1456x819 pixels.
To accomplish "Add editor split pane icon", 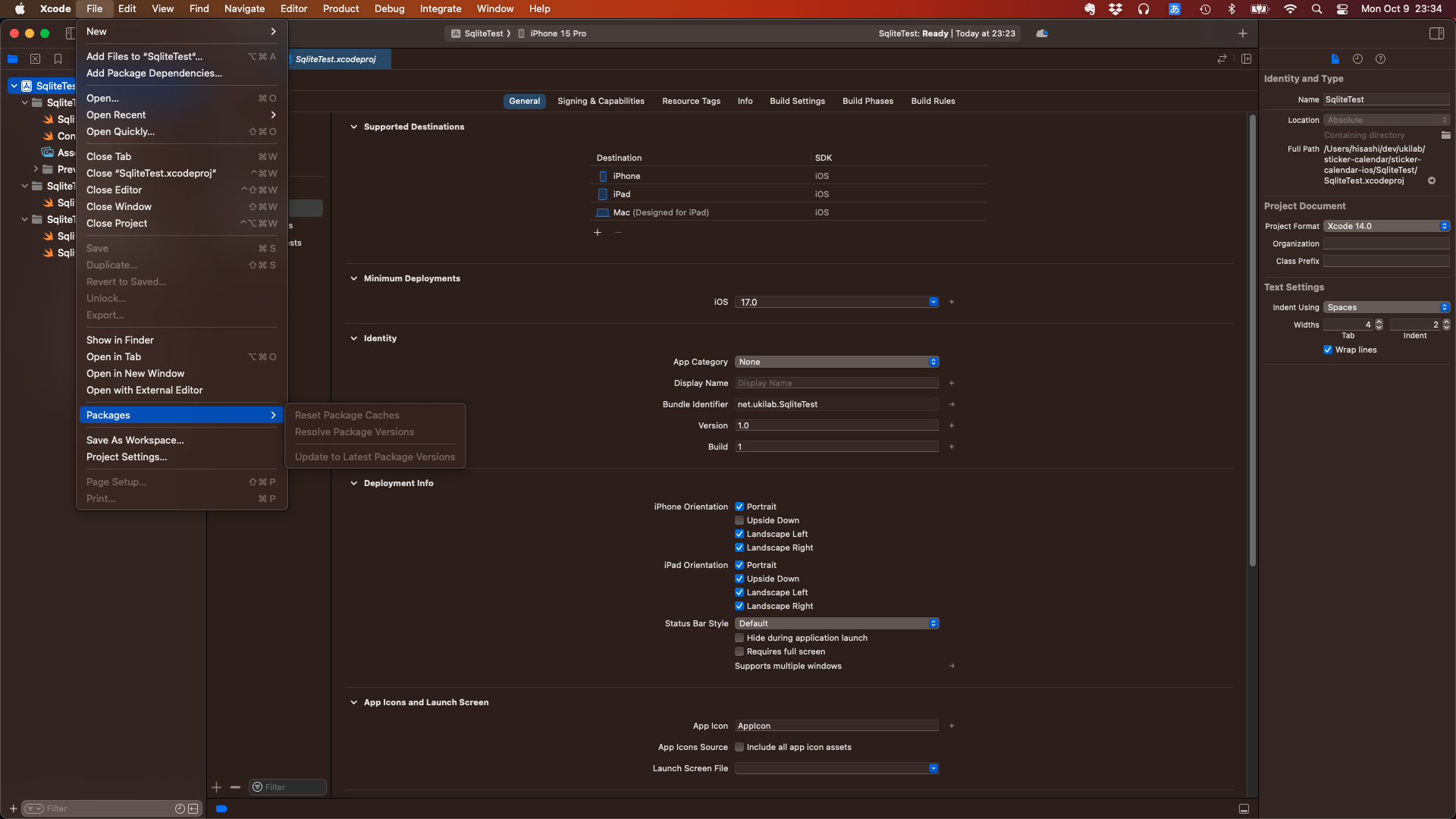I will (x=1246, y=59).
